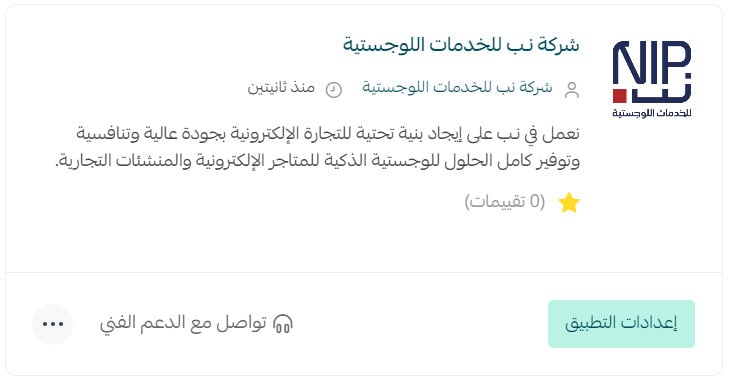Click the person icon beside developer name
This screenshot has width=729, height=382.
571,90
